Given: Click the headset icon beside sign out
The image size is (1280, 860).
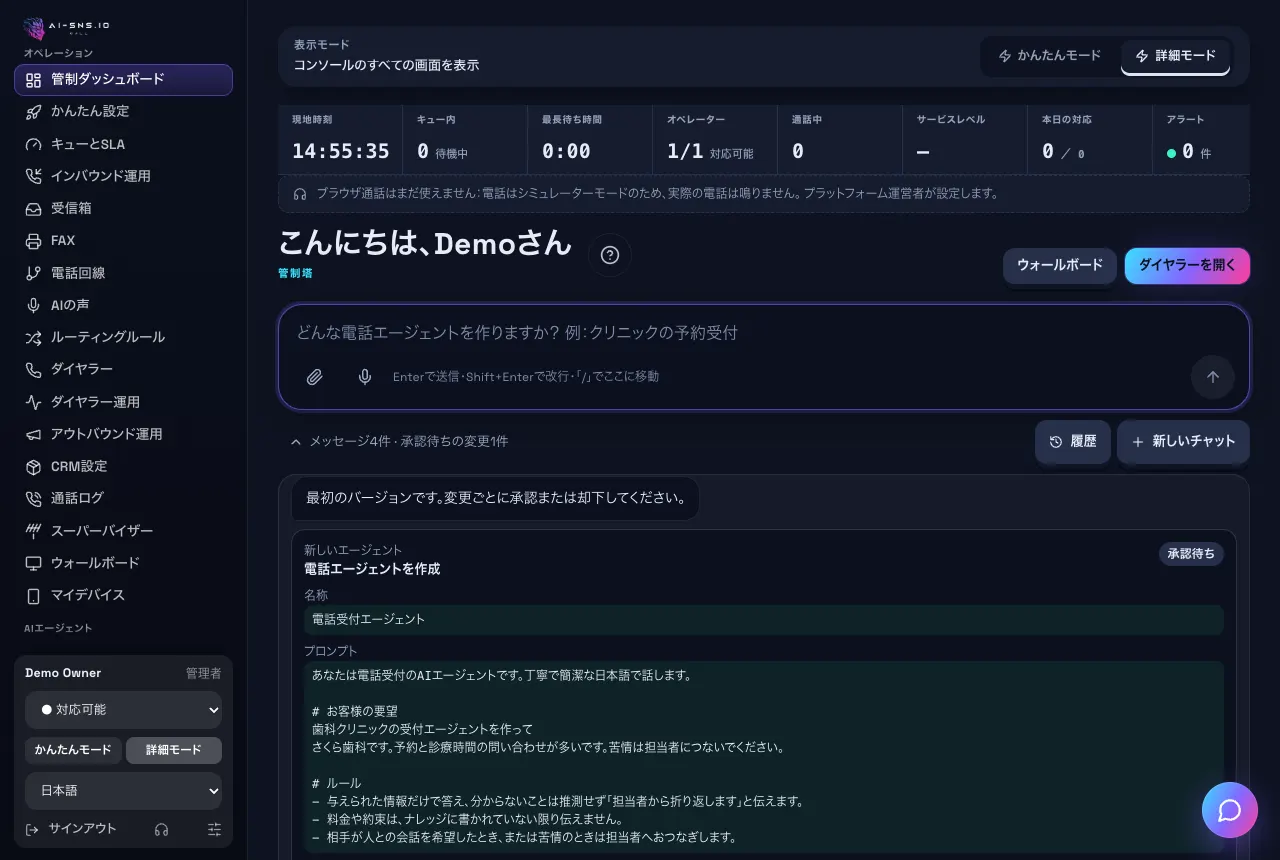Looking at the screenshot, I should click(x=161, y=829).
